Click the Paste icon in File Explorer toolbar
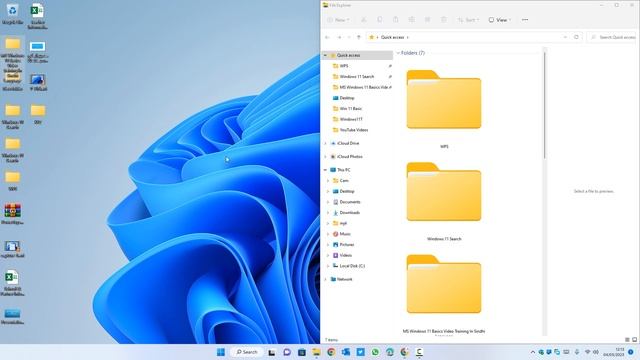 click(x=396, y=20)
